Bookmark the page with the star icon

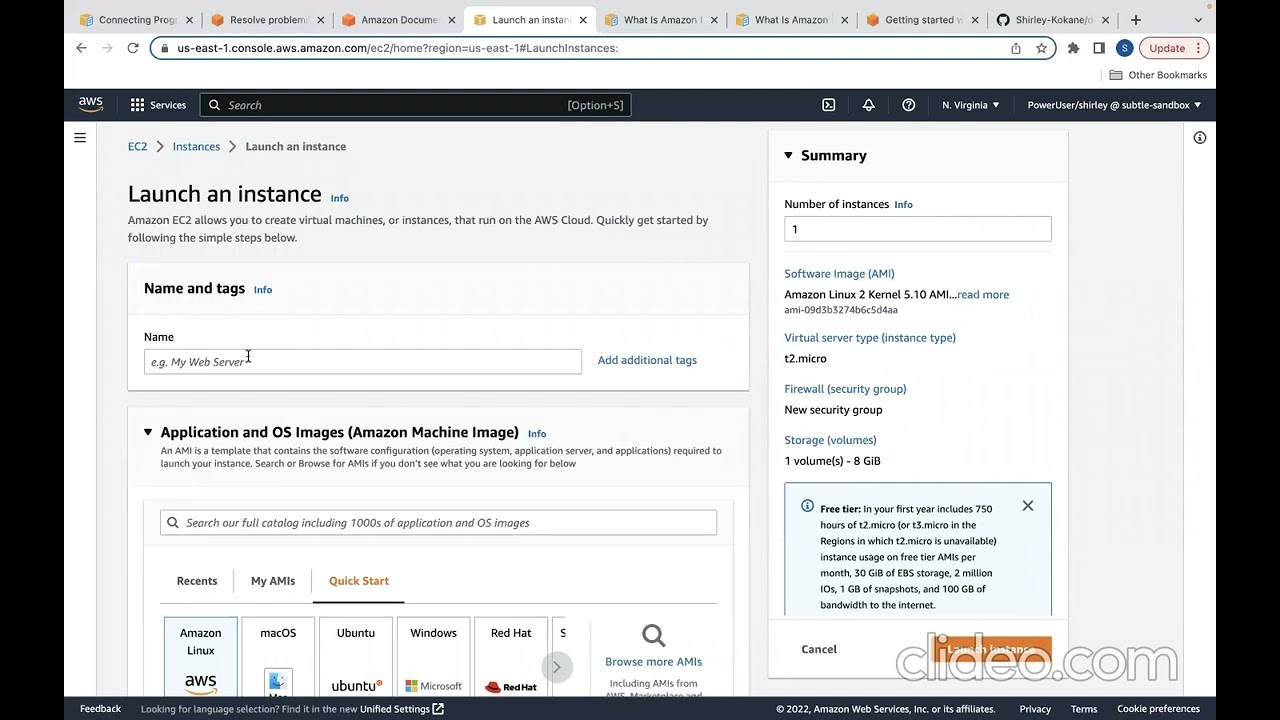tap(1041, 48)
